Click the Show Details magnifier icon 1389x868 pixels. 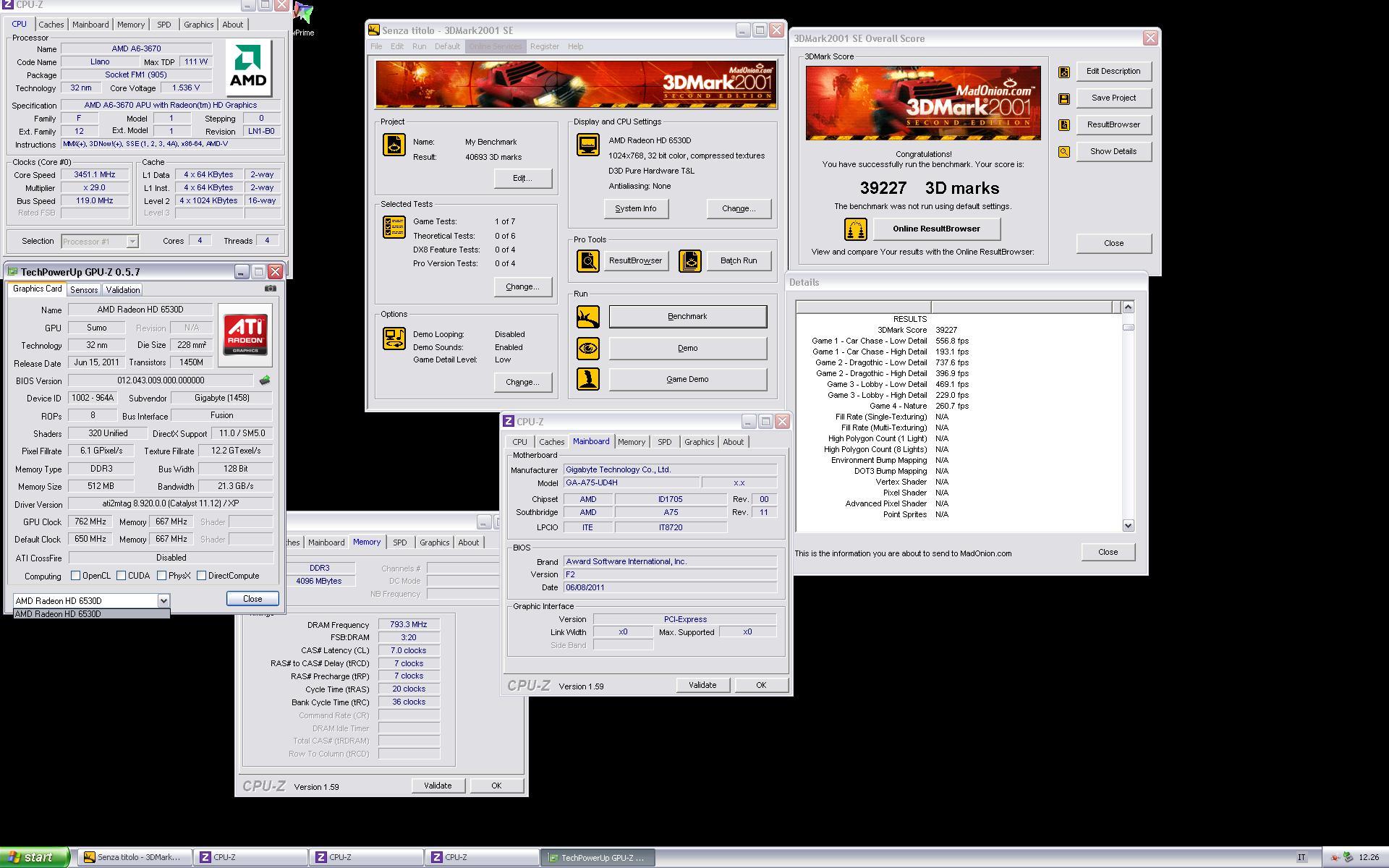(1063, 152)
